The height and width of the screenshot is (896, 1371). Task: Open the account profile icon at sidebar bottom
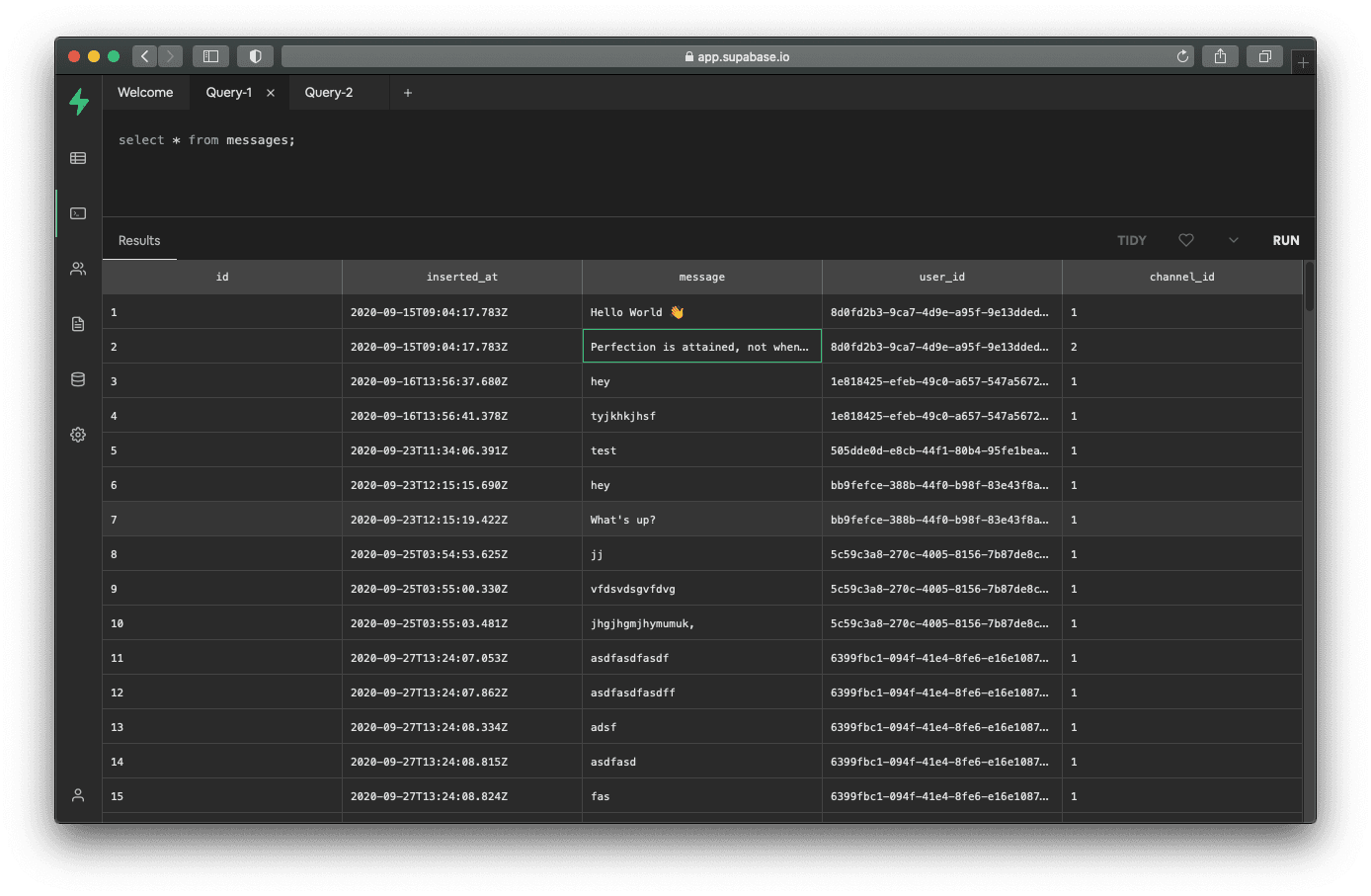click(78, 795)
